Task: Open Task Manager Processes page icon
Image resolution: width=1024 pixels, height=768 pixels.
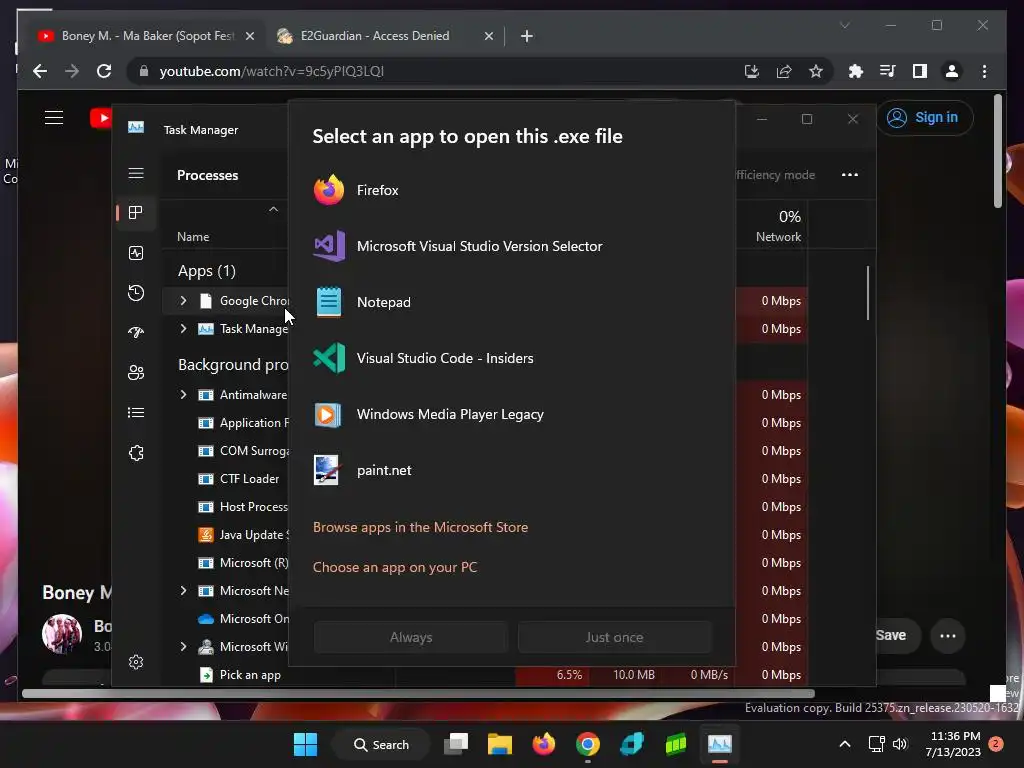Action: tap(136, 212)
